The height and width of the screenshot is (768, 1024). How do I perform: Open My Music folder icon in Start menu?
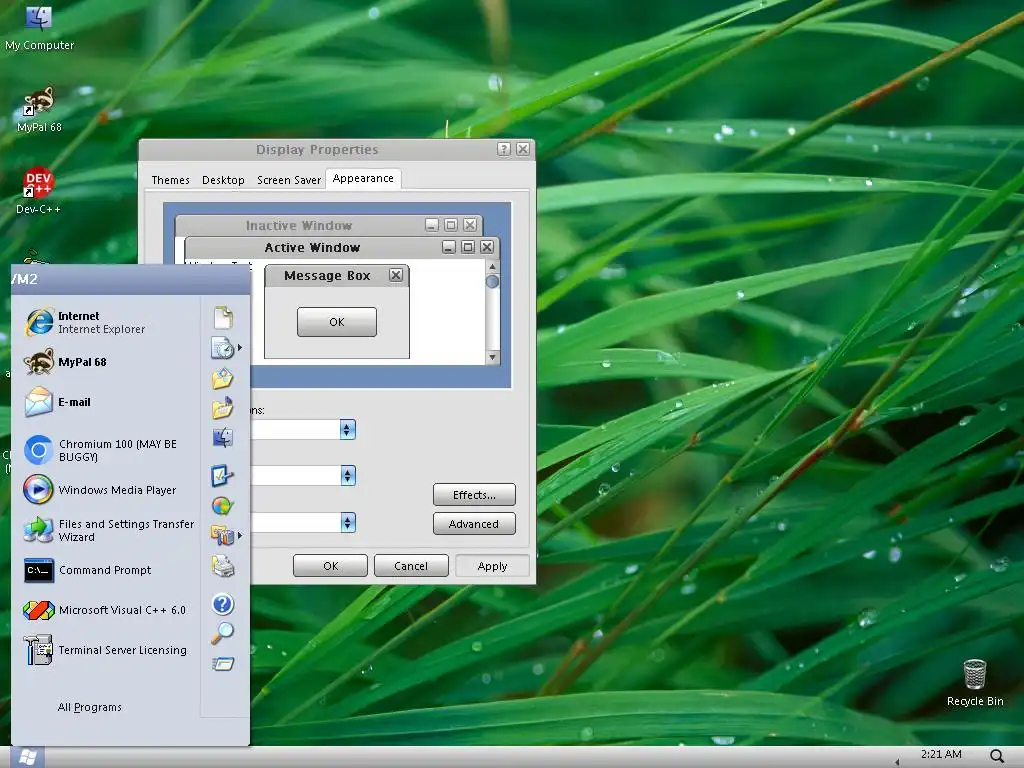click(223, 408)
